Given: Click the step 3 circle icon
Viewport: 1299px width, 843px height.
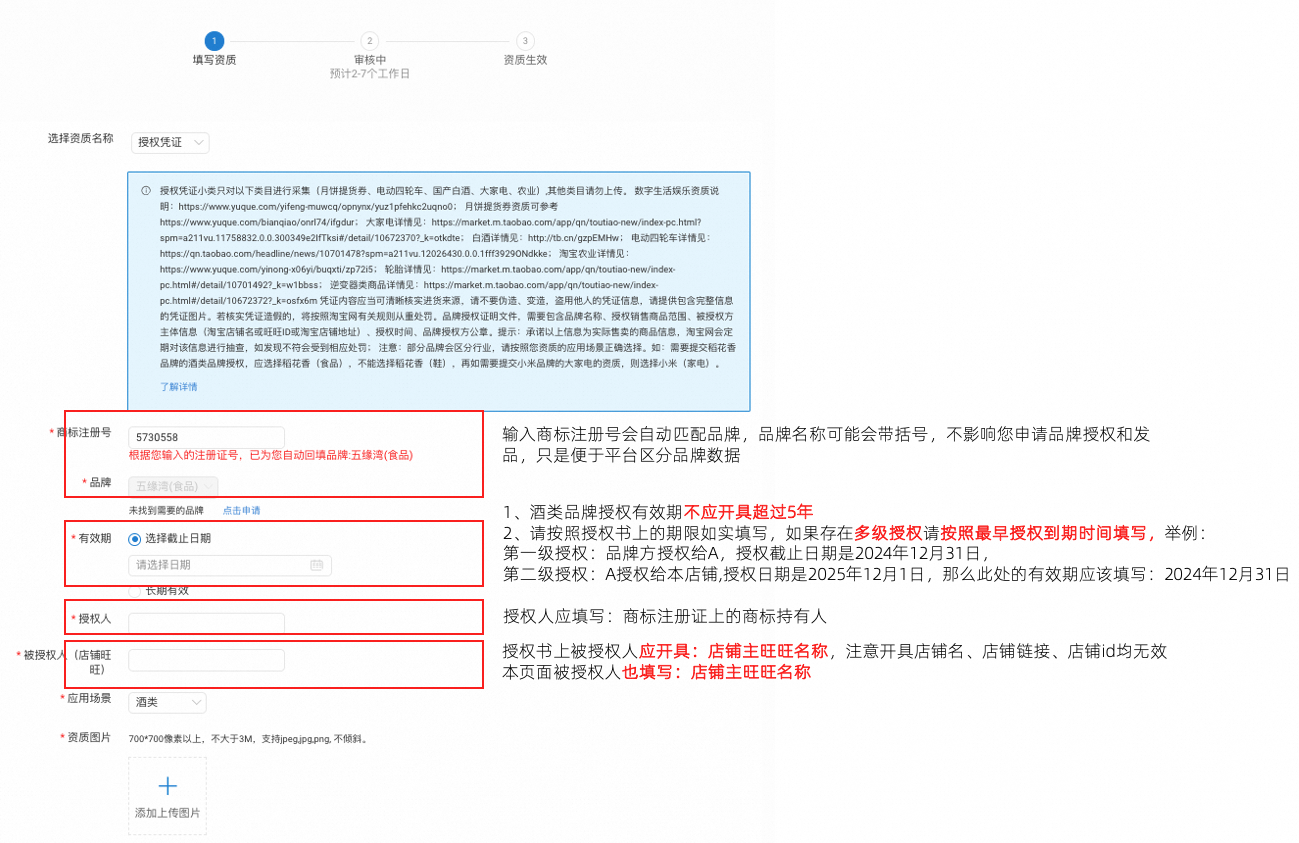Looking at the screenshot, I should click(525, 41).
